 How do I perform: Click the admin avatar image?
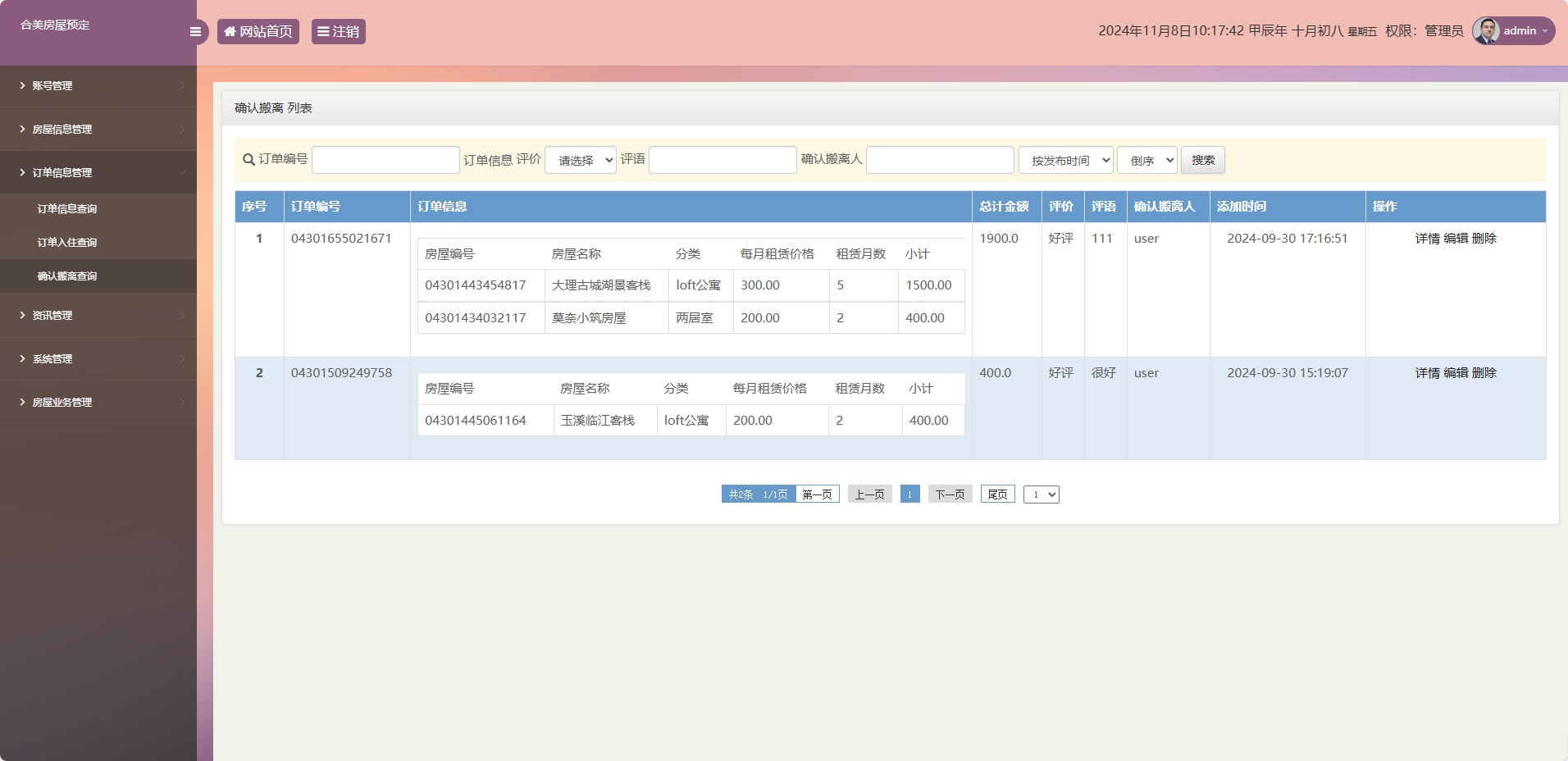click(x=1486, y=30)
